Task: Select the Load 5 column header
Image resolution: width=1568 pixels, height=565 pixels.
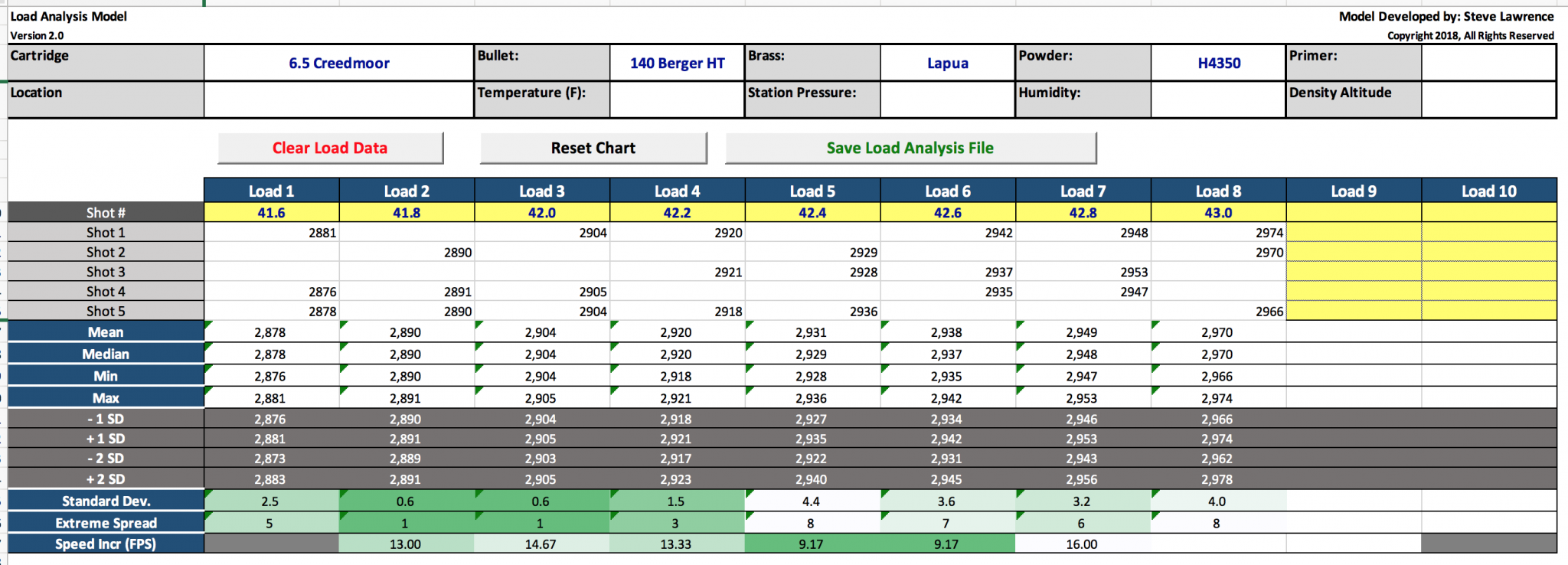Action: click(x=813, y=191)
